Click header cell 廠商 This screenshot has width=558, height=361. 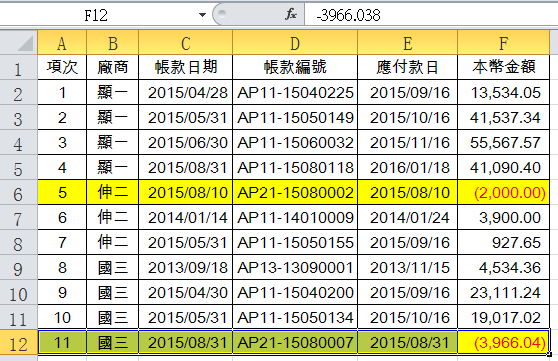112,67
